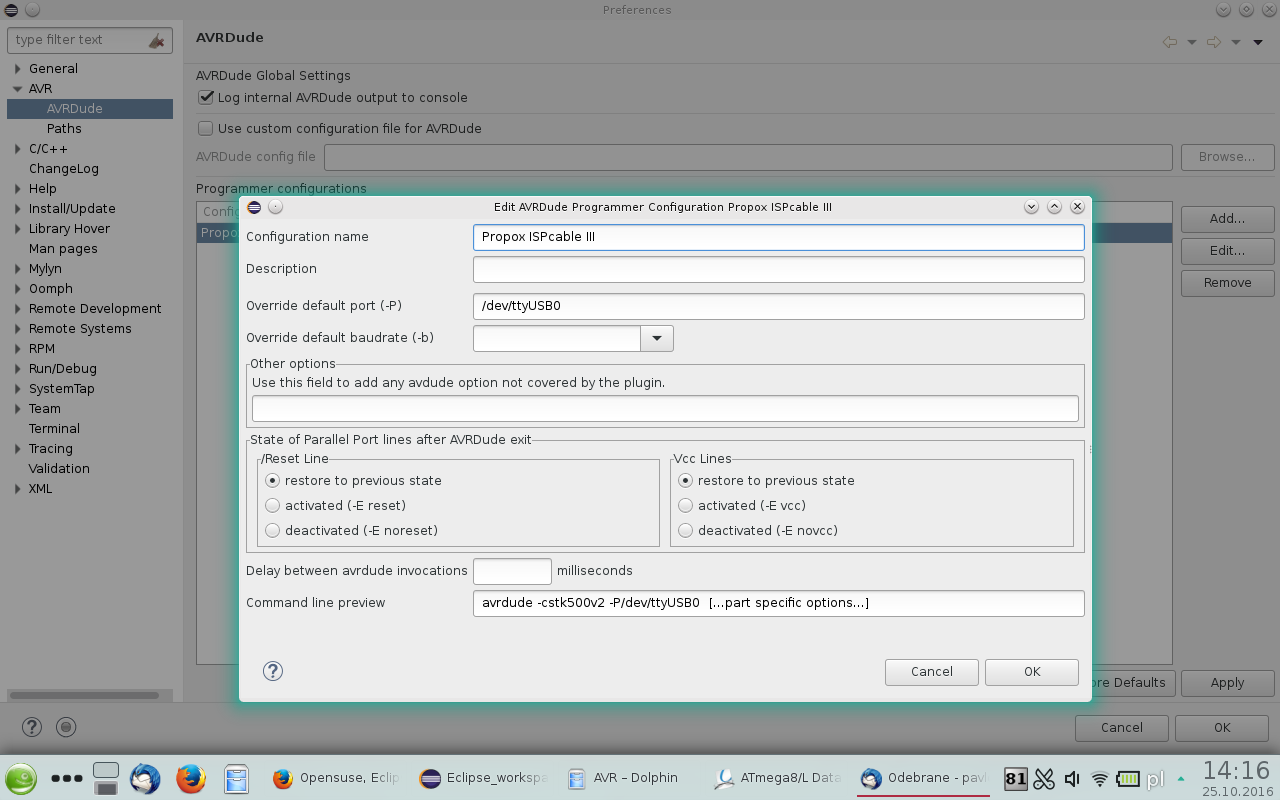Click the volume speaker tray icon

pyautogui.click(x=1072, y=779)
